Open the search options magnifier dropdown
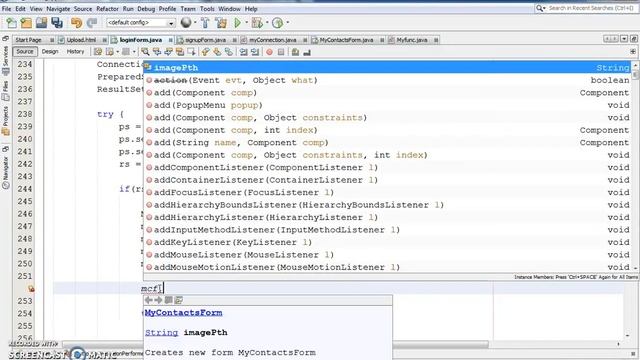 point(541,8)
